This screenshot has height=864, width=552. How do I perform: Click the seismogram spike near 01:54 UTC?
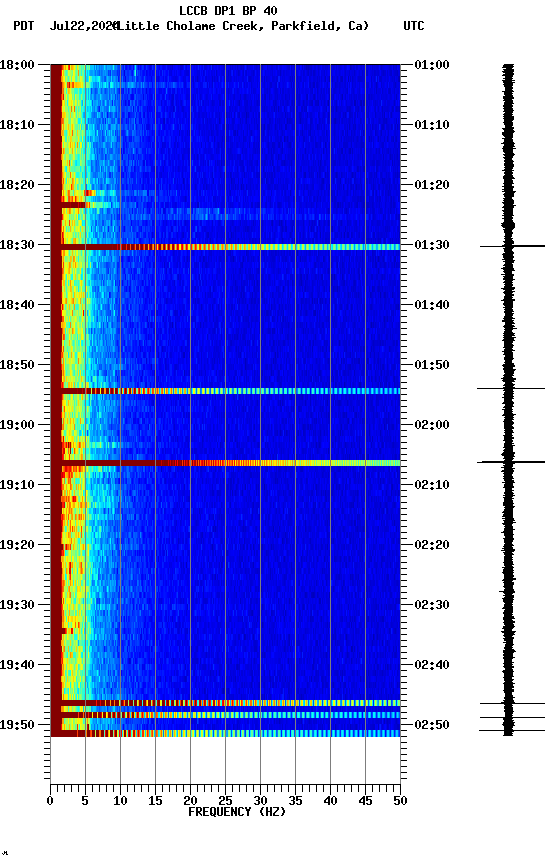click(511, 389)
